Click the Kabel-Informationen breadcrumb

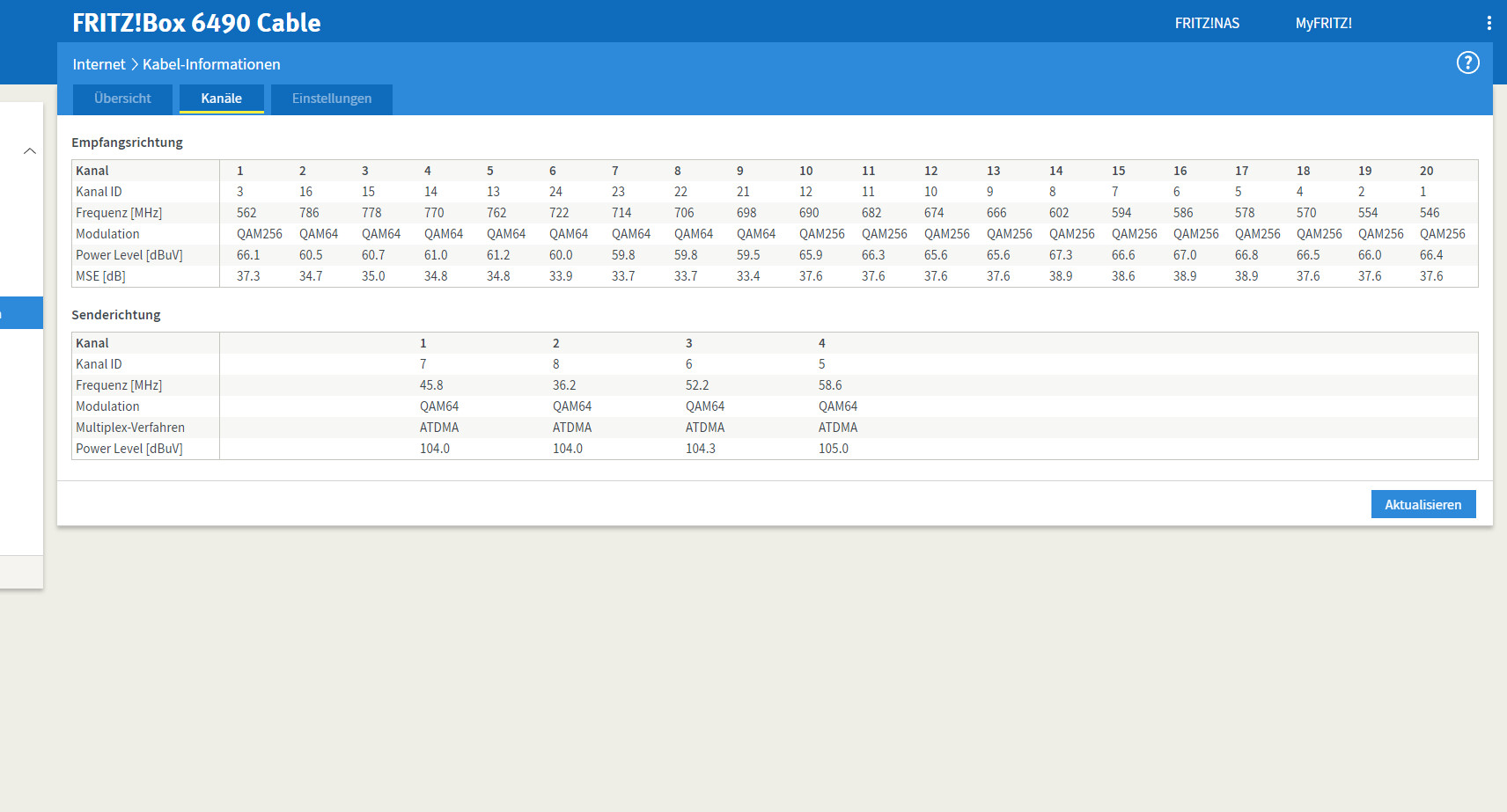coord(211,64)
